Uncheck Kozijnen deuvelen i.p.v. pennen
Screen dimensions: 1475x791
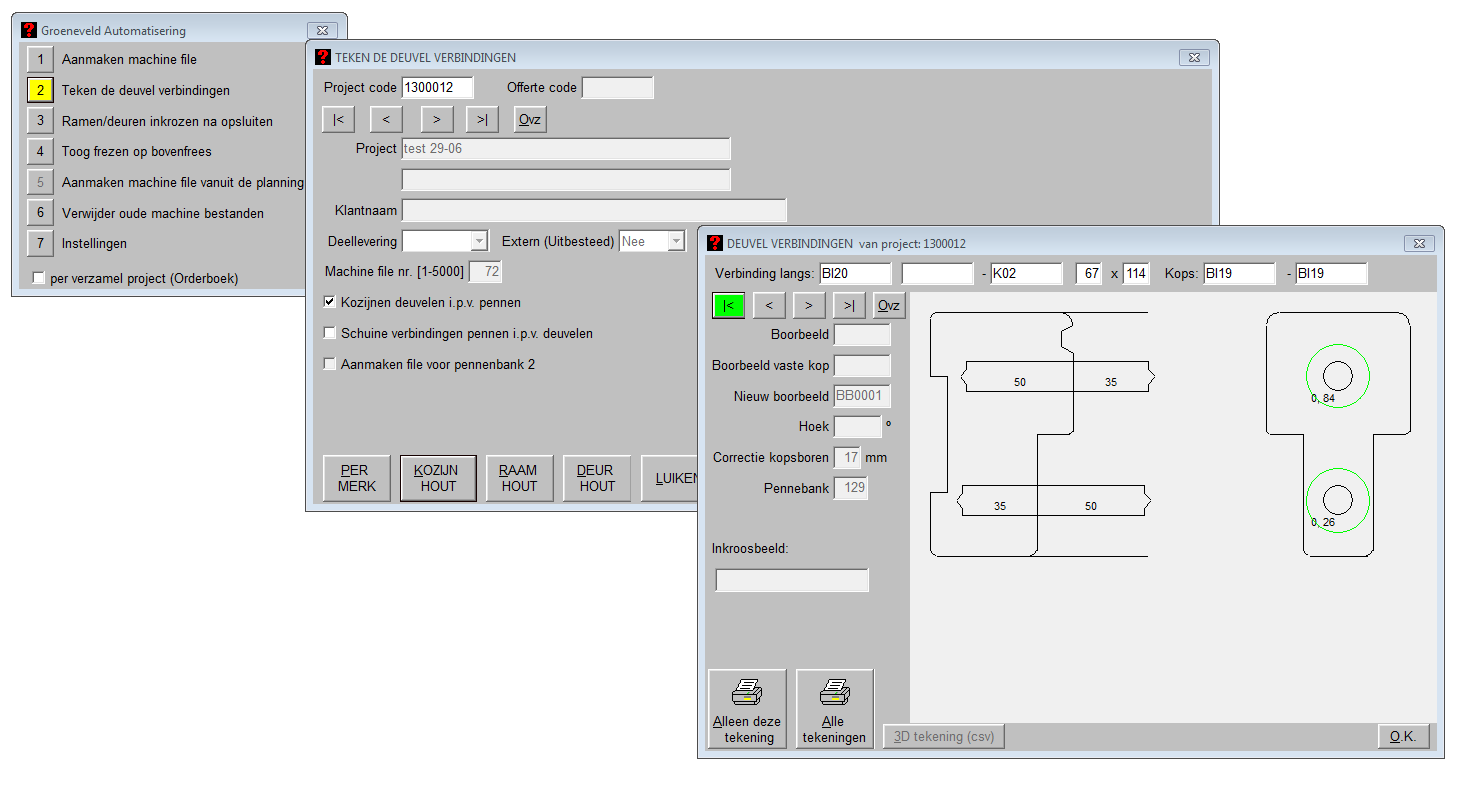(330, 302)
